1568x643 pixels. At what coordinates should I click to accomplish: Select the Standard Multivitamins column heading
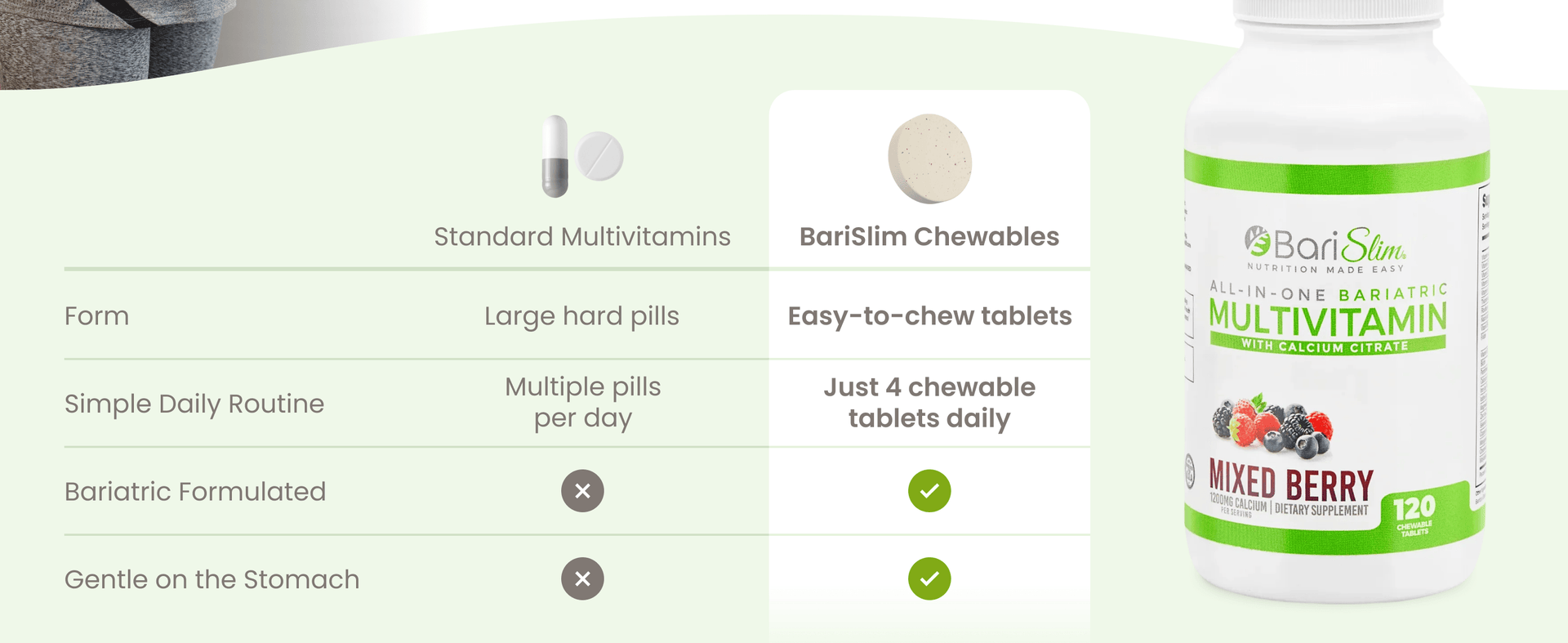pos(582,237)
